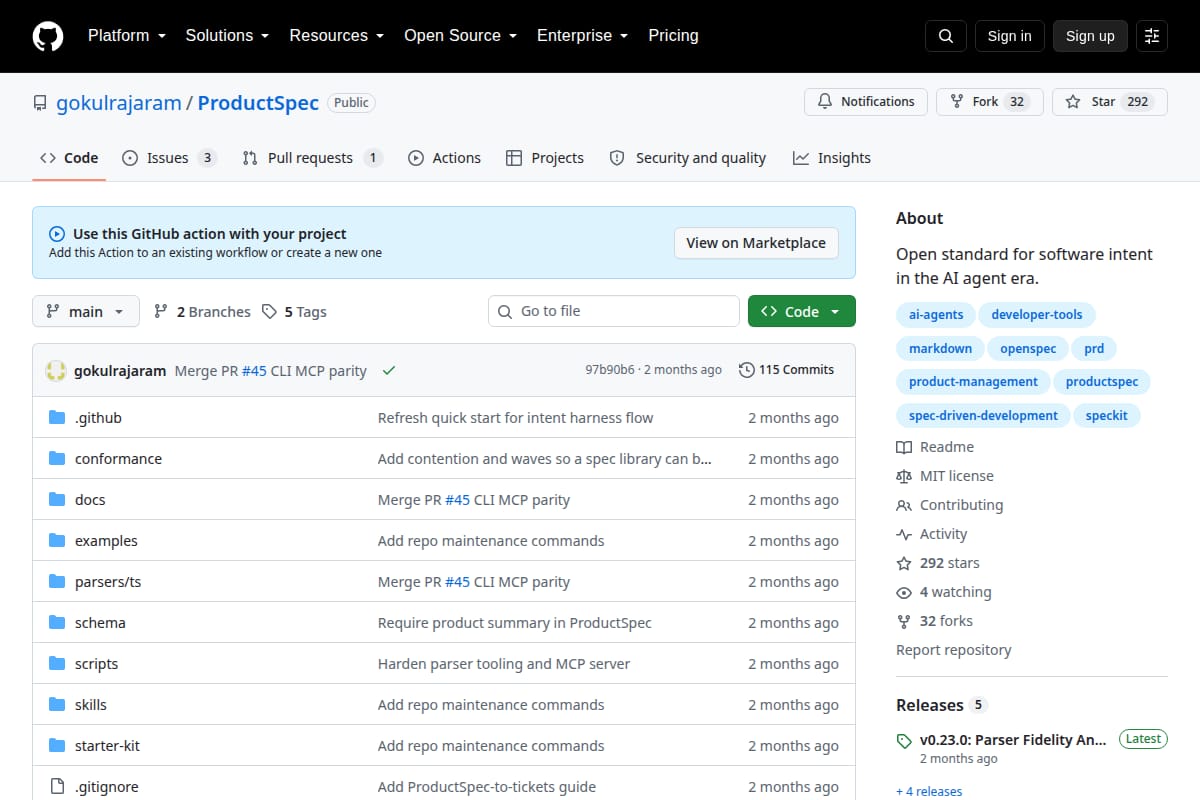Click the .gitignore file icon
The width and height of the screenshot is (1200, 800).
tap(57, 787)
